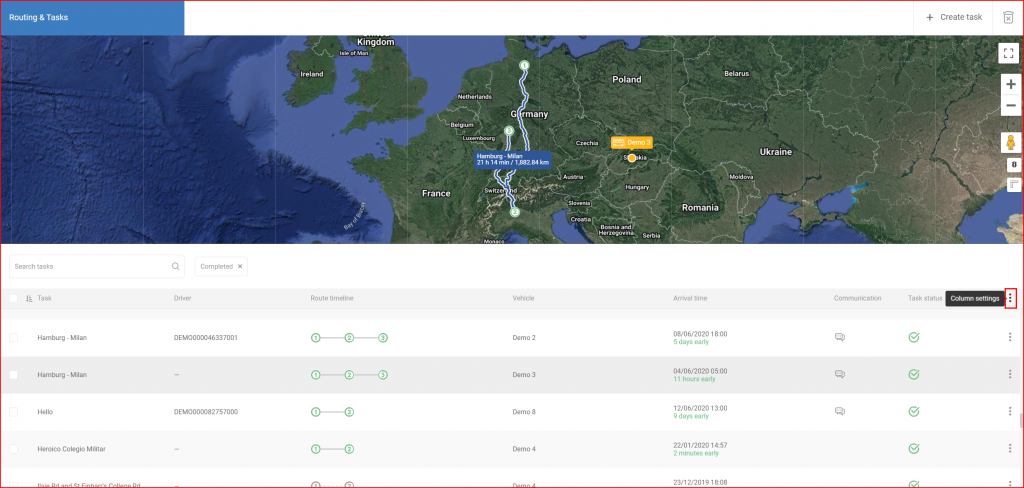The width and height of the screenshot is (1024, 488).
Task: Remove the Completed filter chip
Action: [240, 267]
